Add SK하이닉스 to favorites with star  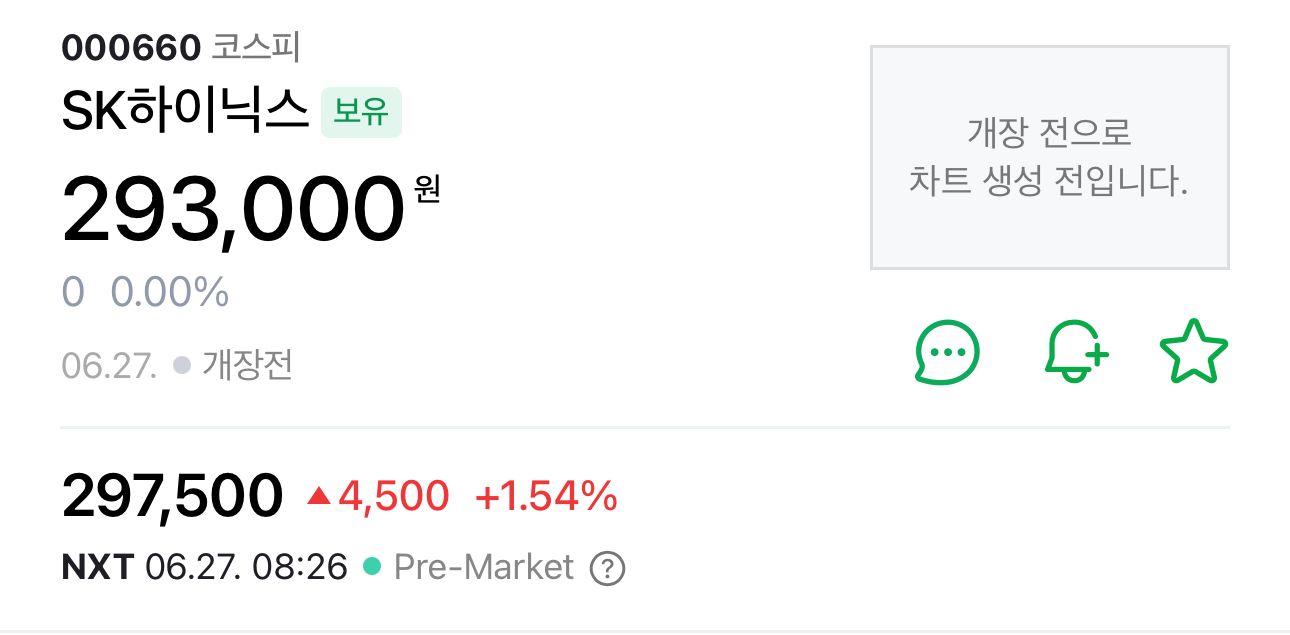(1193, 352)
